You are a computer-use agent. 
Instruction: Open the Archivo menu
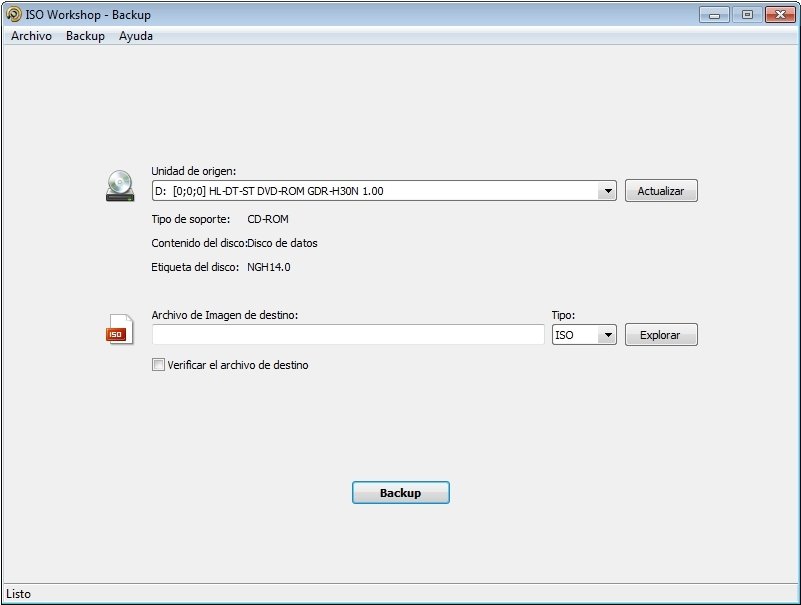tap(31, 36)
